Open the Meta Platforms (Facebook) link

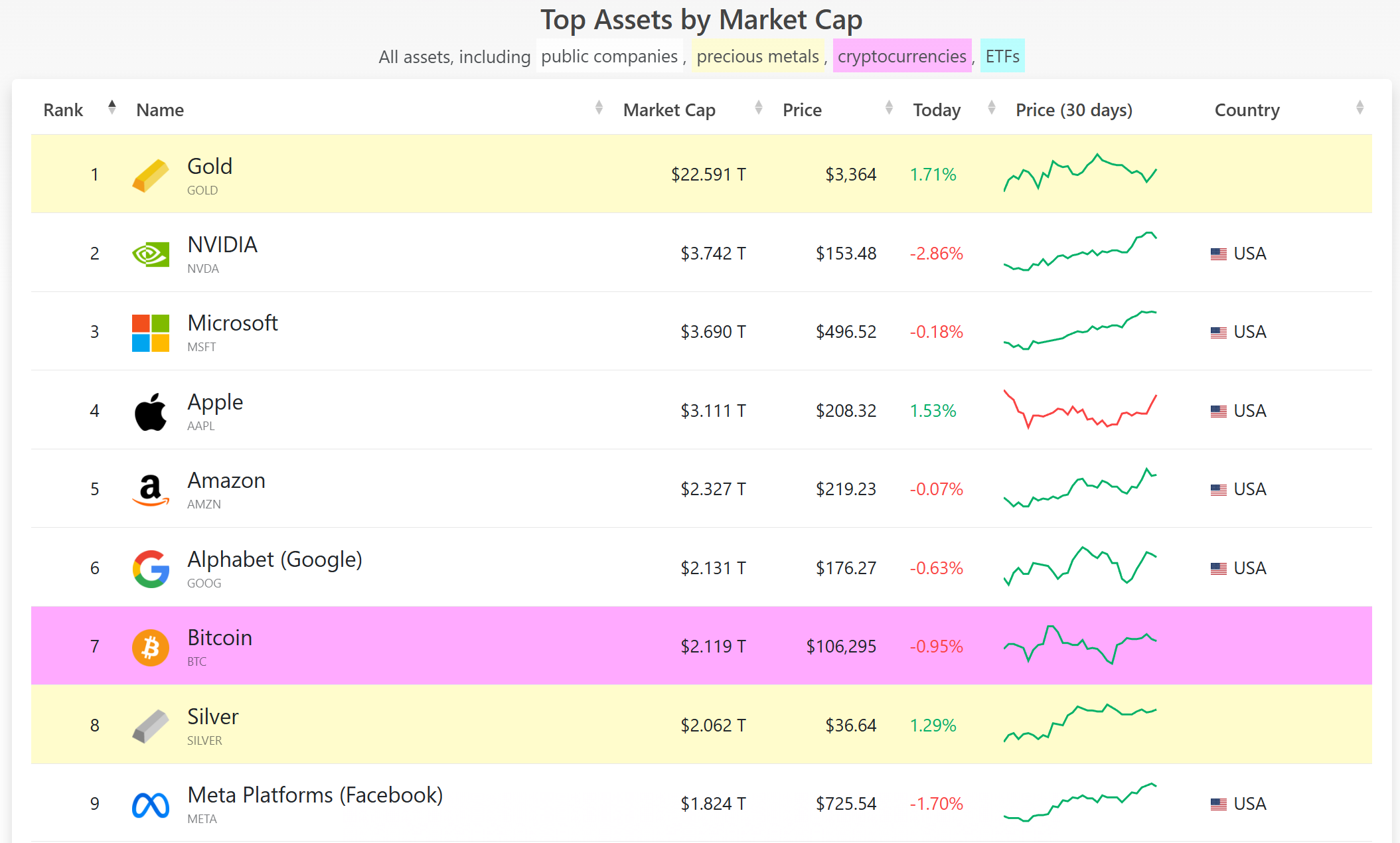coord(315,795)
